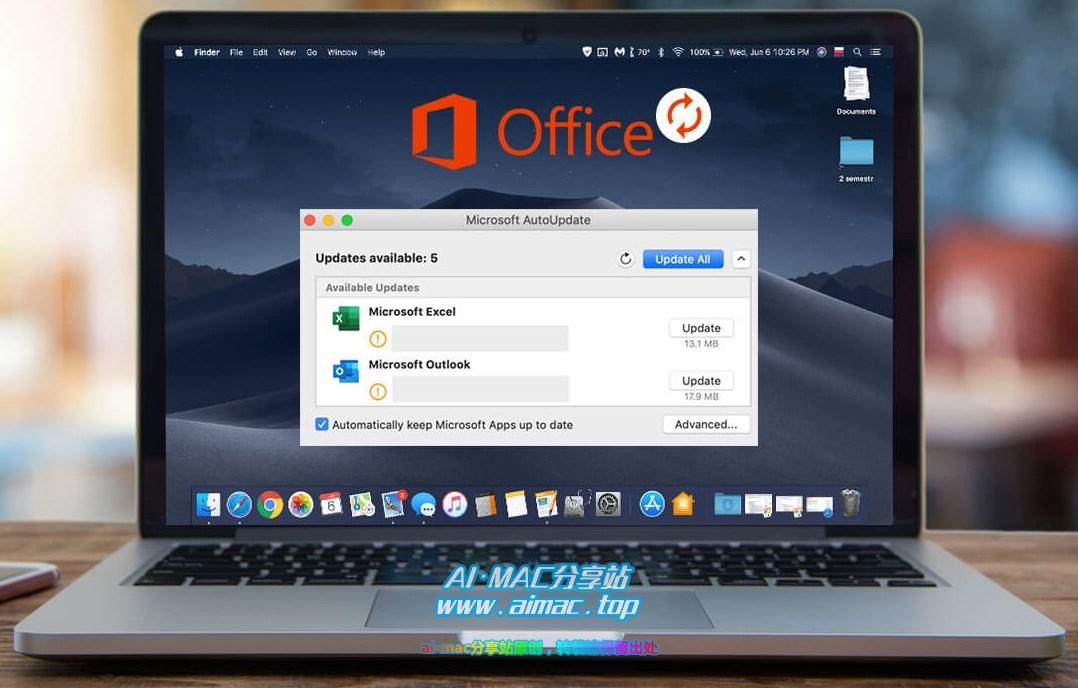The height and width of the screenshot is (688, 1078).
Task: Select the Microsoft Excel row title
Action: point(412,311)
